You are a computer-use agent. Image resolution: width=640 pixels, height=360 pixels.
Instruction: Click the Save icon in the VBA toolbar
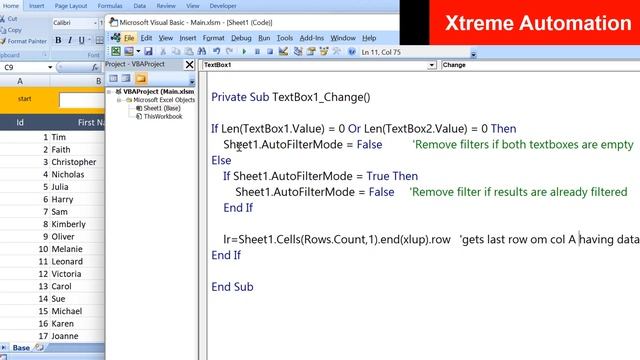(x=148, y=51)
